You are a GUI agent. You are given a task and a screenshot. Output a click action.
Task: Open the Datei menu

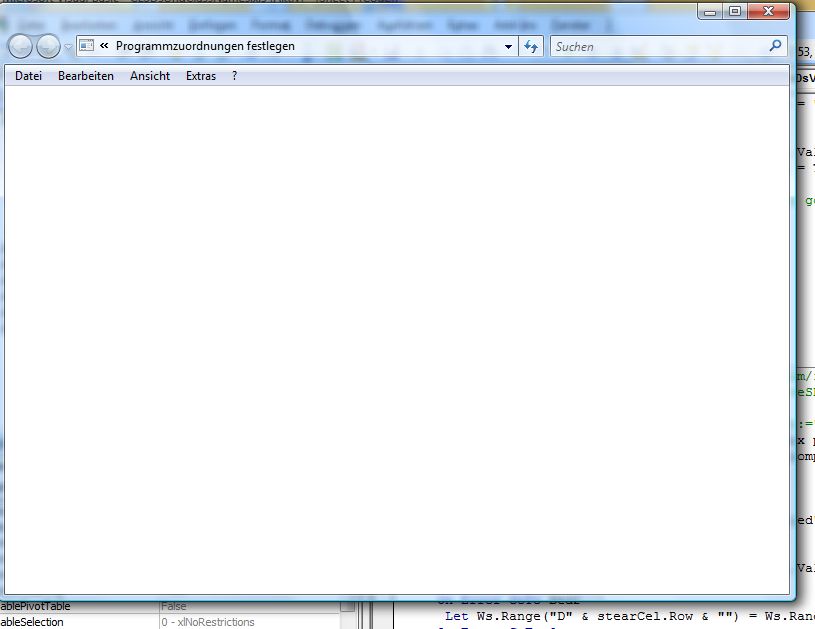coord(28,76)
